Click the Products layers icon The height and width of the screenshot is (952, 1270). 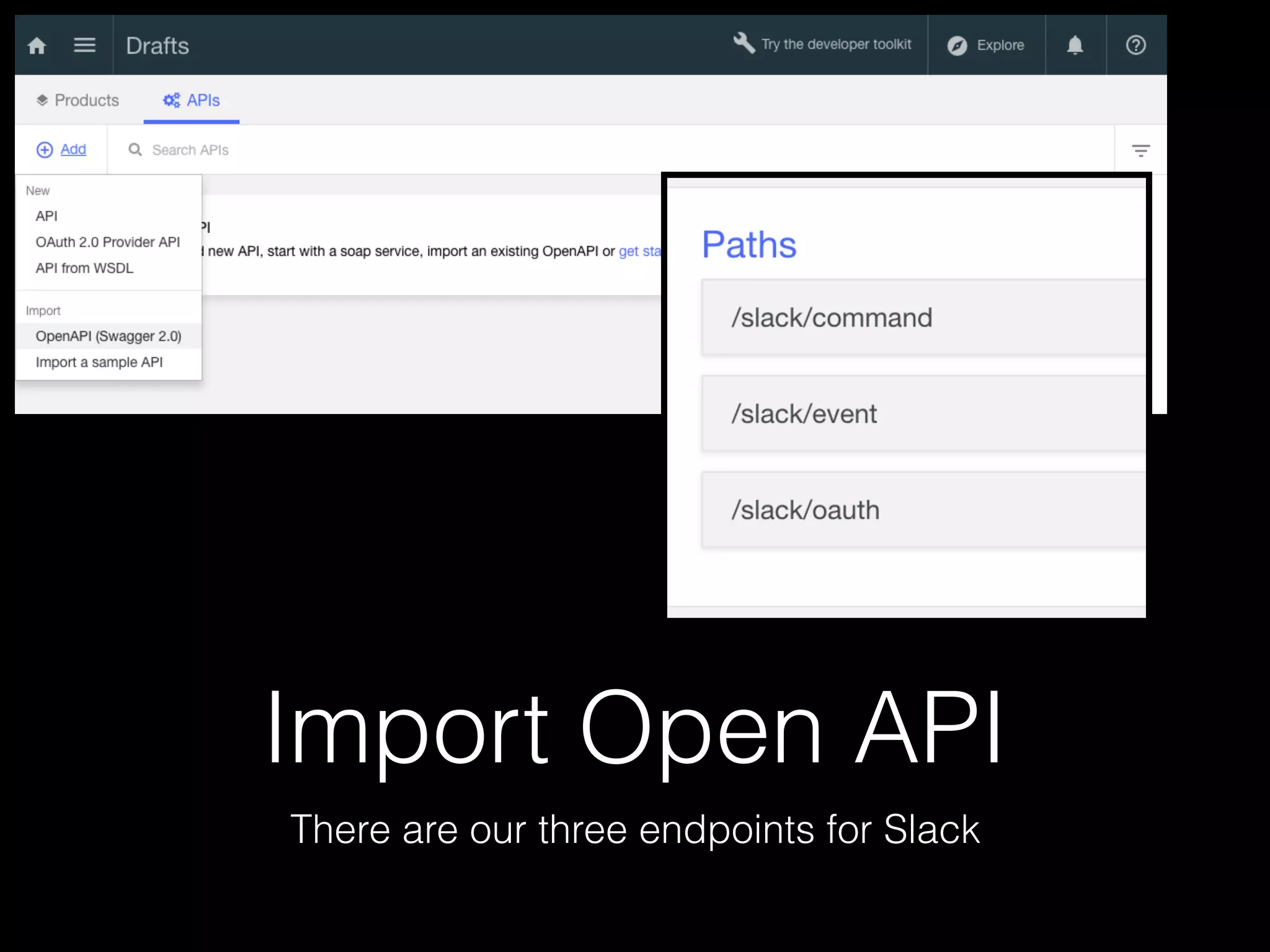pyautogui.click(x=42, y=100)
